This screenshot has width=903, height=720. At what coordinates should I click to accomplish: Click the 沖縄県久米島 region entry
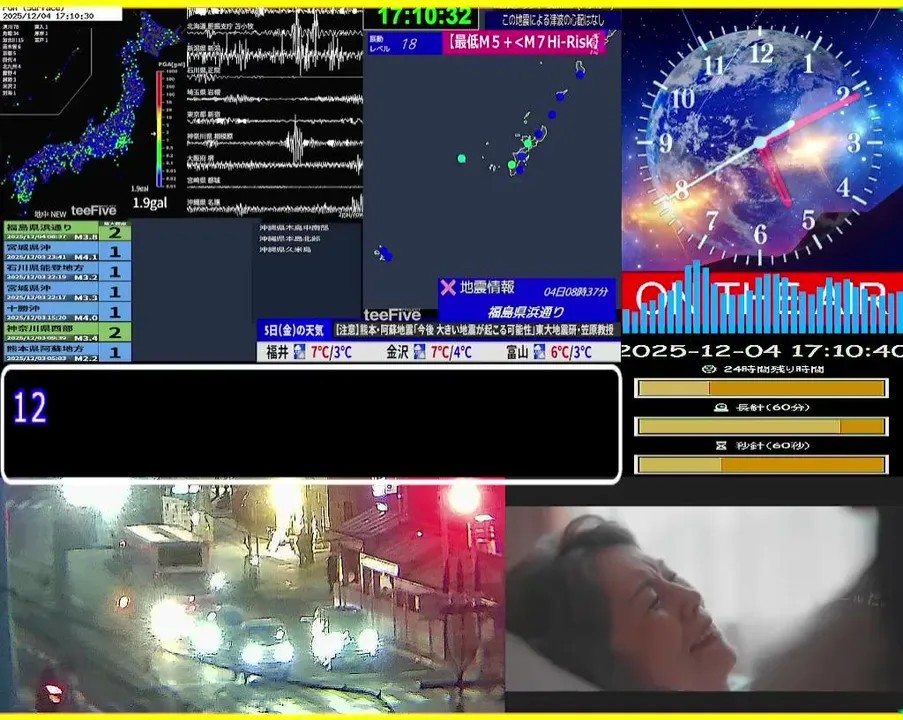click(285, 249)
